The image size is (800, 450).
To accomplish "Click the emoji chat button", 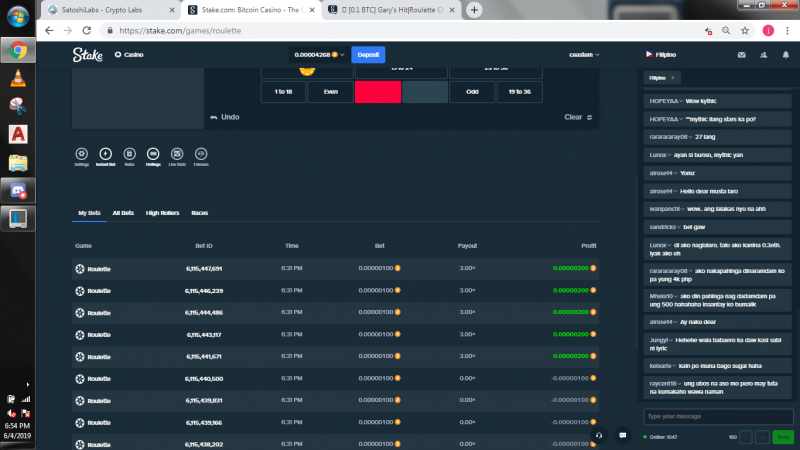I will click(763, 437).
